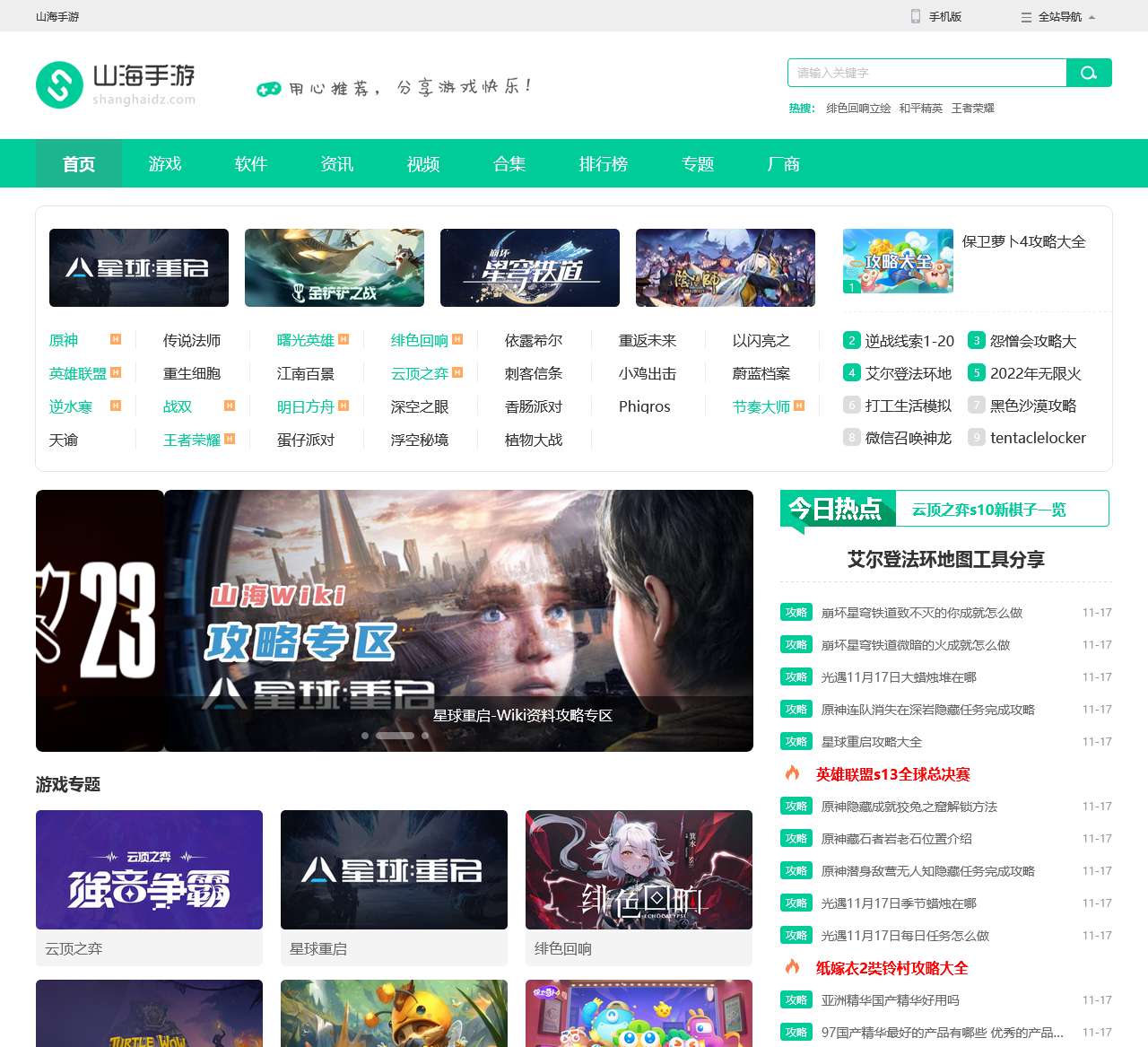Click the Phigros game link
Image resolution: width=1148 pixels, height=1047 pixels.
[x=645, y=406]
